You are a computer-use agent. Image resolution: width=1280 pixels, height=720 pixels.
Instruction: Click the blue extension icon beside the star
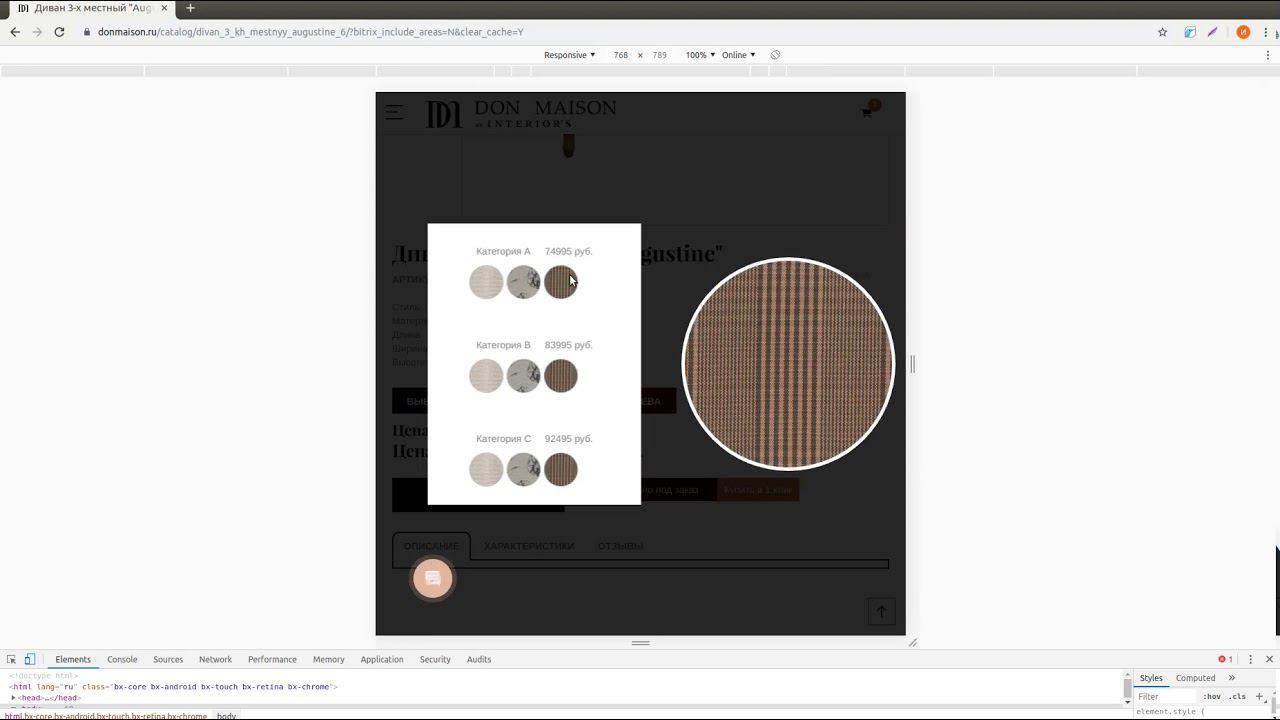(x=1190, y=32)
